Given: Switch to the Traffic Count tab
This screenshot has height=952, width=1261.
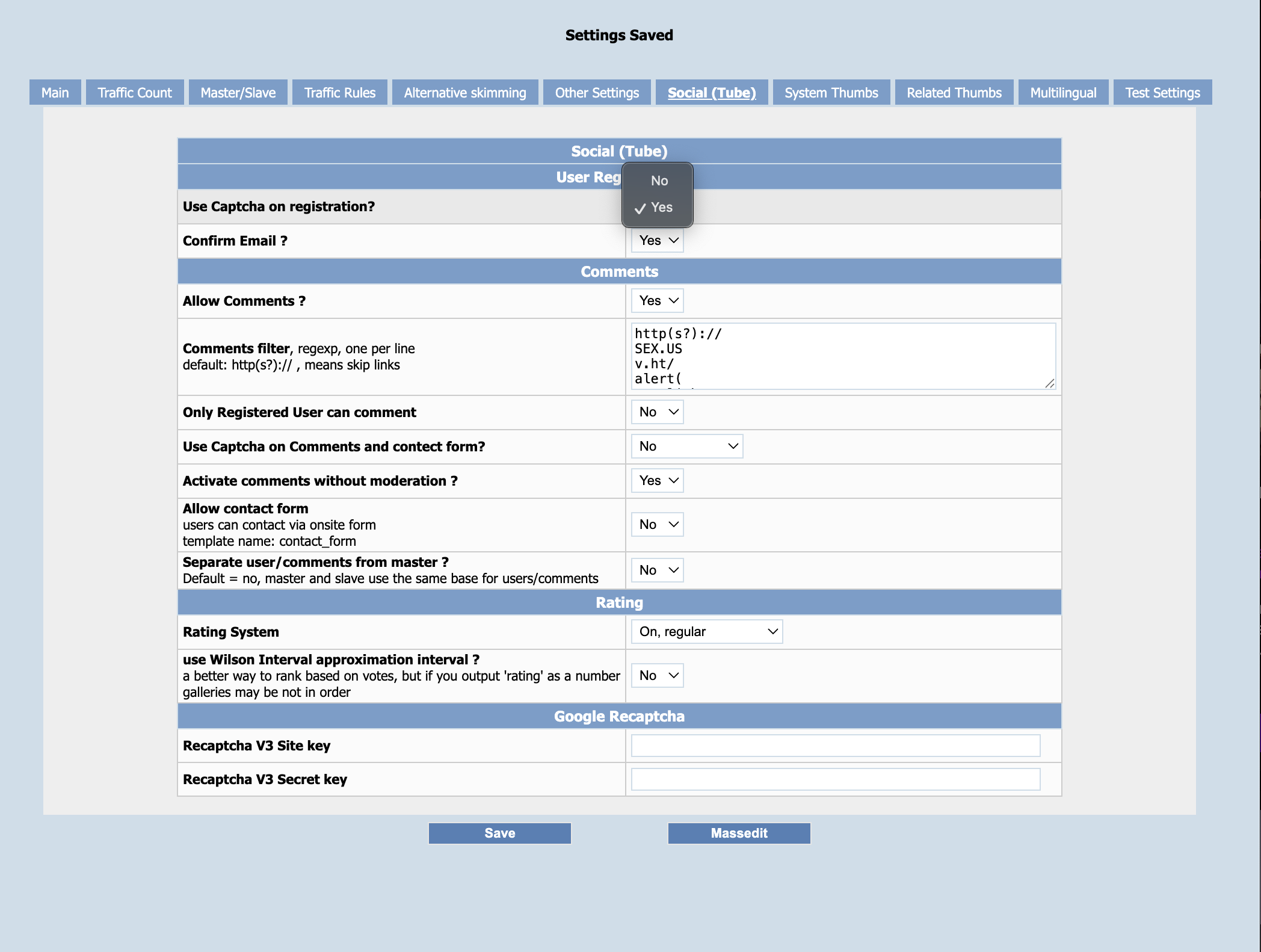Looking at the screenshot, I should [x=135, y=93].
